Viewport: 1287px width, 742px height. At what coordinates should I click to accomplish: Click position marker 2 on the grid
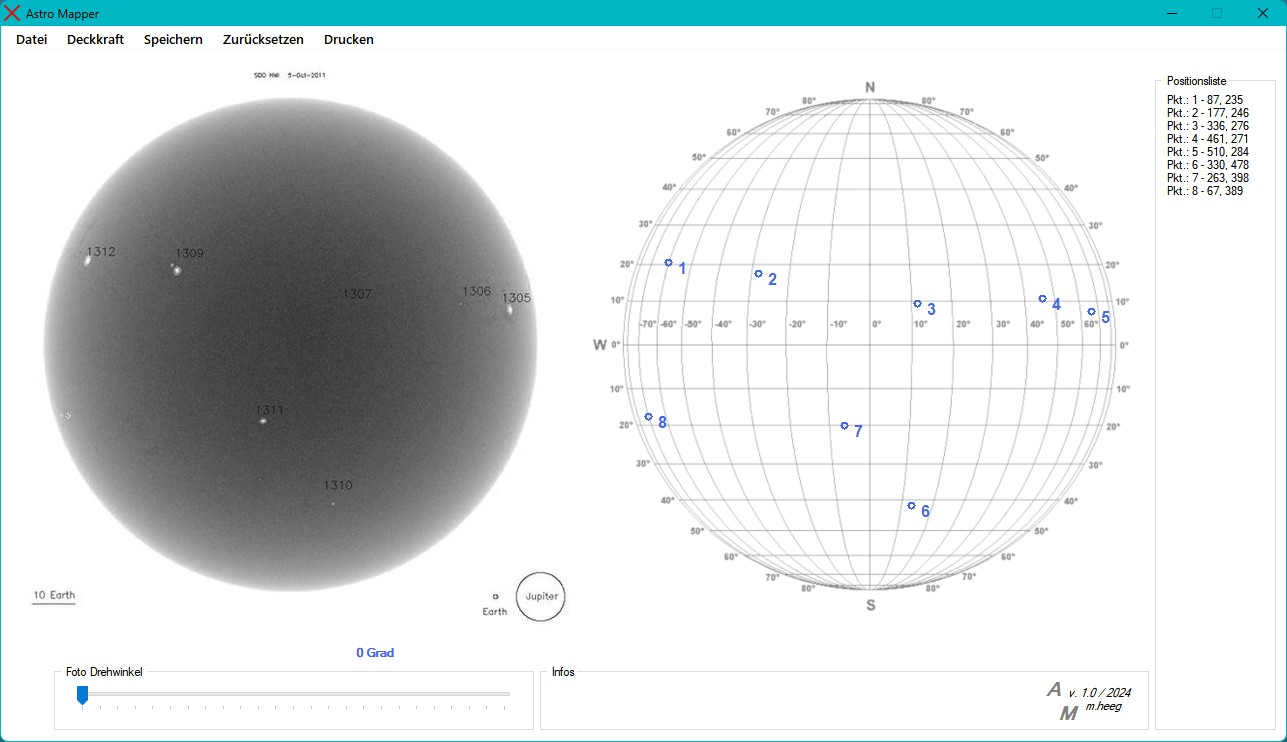758,274
